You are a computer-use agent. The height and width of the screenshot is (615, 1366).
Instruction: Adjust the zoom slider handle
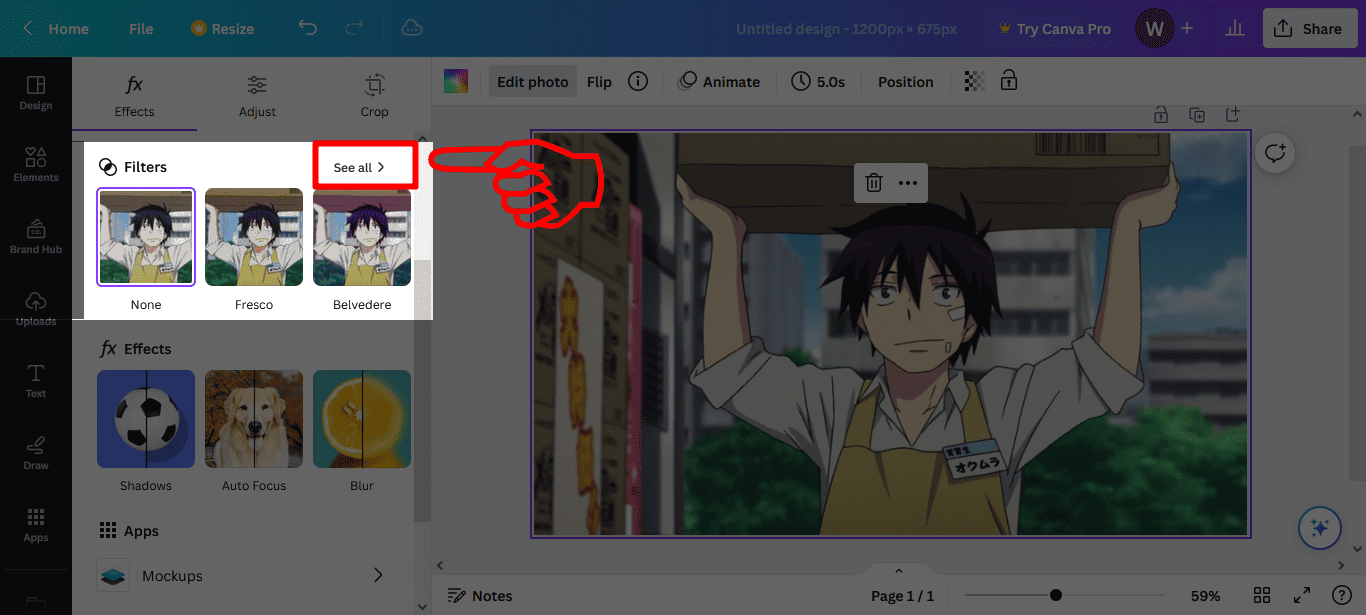pyautogui.click(x=1056, y=595)
